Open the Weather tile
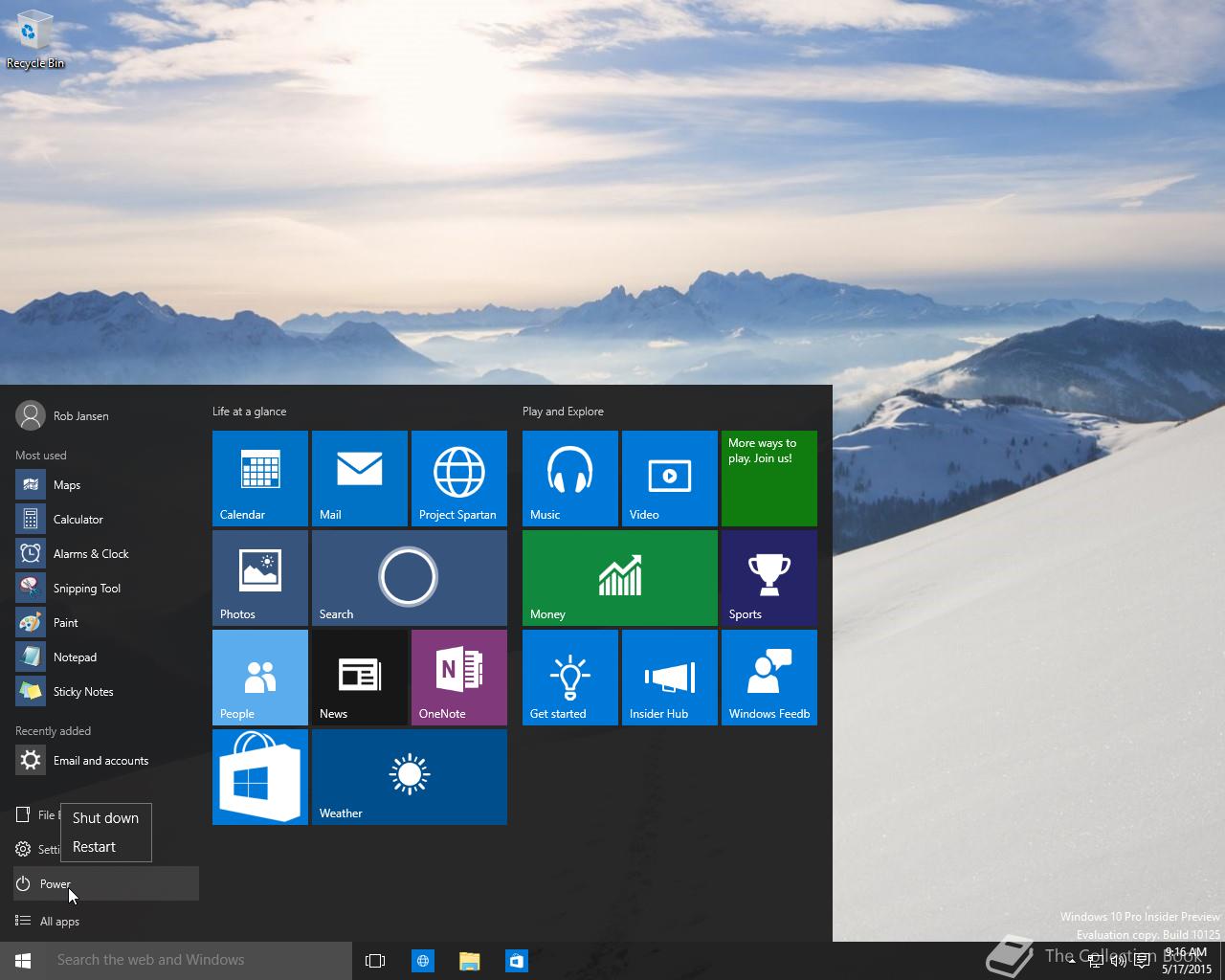 (x=410, y=777)
